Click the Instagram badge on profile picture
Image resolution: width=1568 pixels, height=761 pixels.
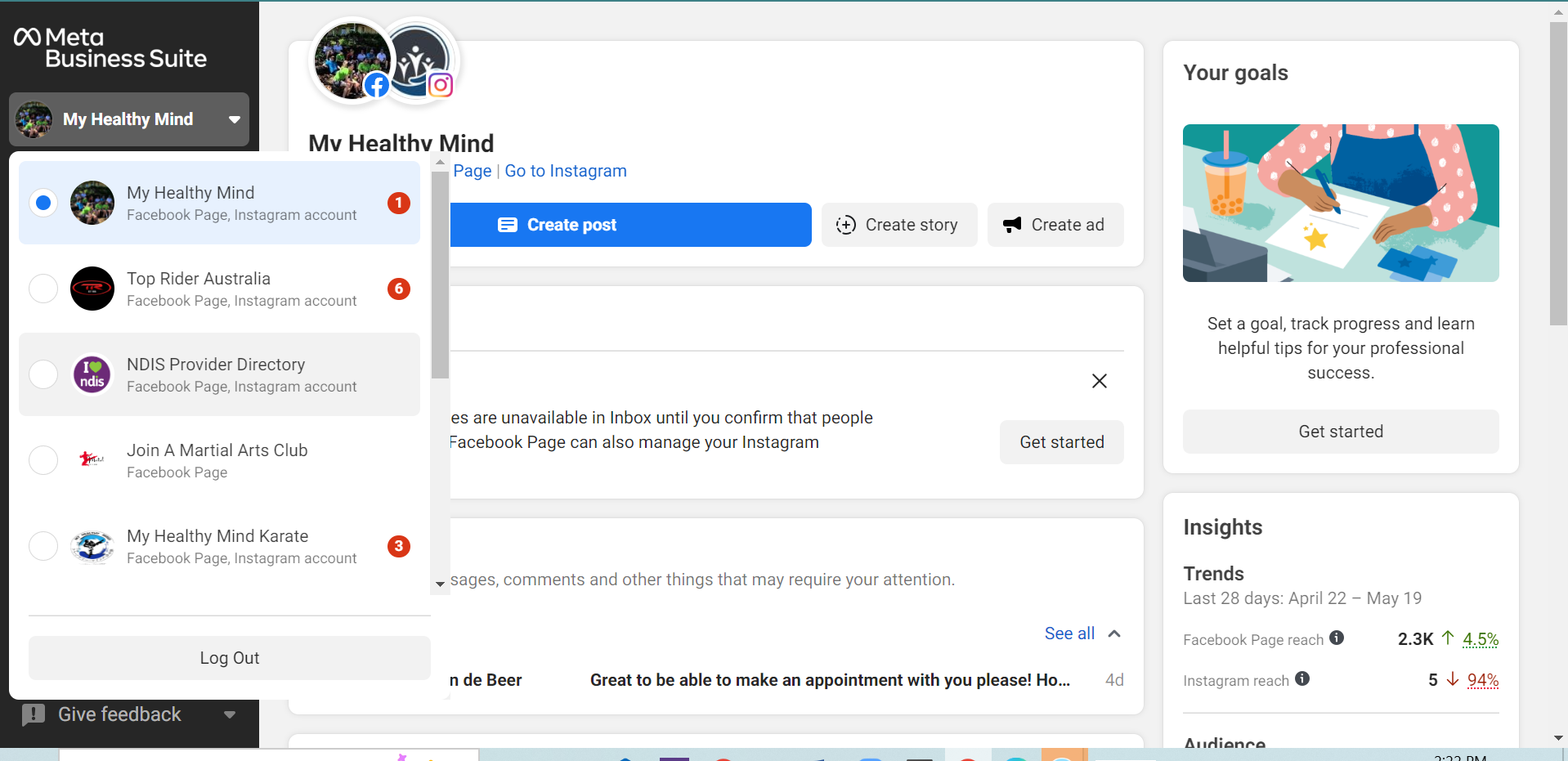coord(441,85)
